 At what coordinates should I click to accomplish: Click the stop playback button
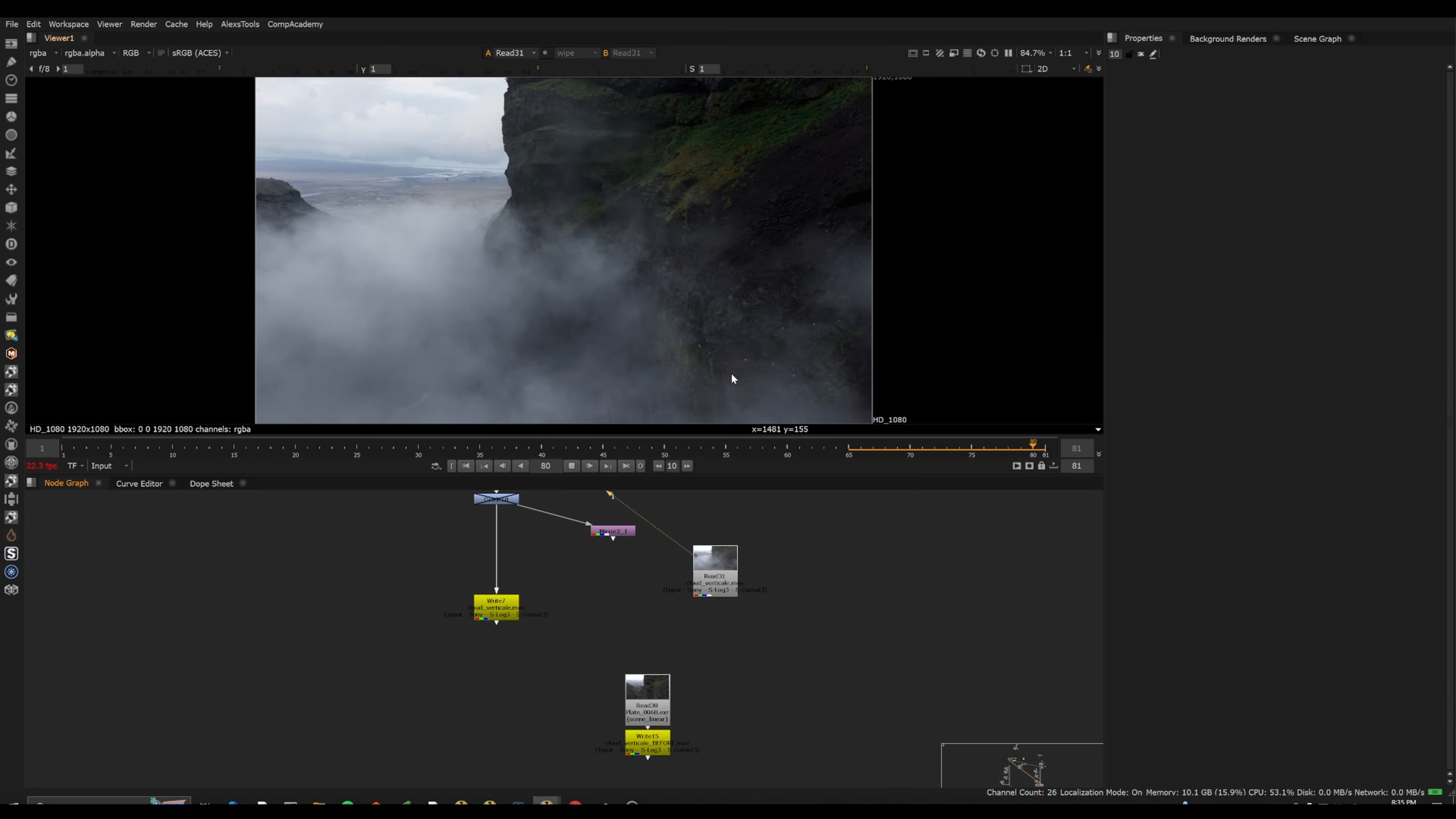tap(571, 466)
